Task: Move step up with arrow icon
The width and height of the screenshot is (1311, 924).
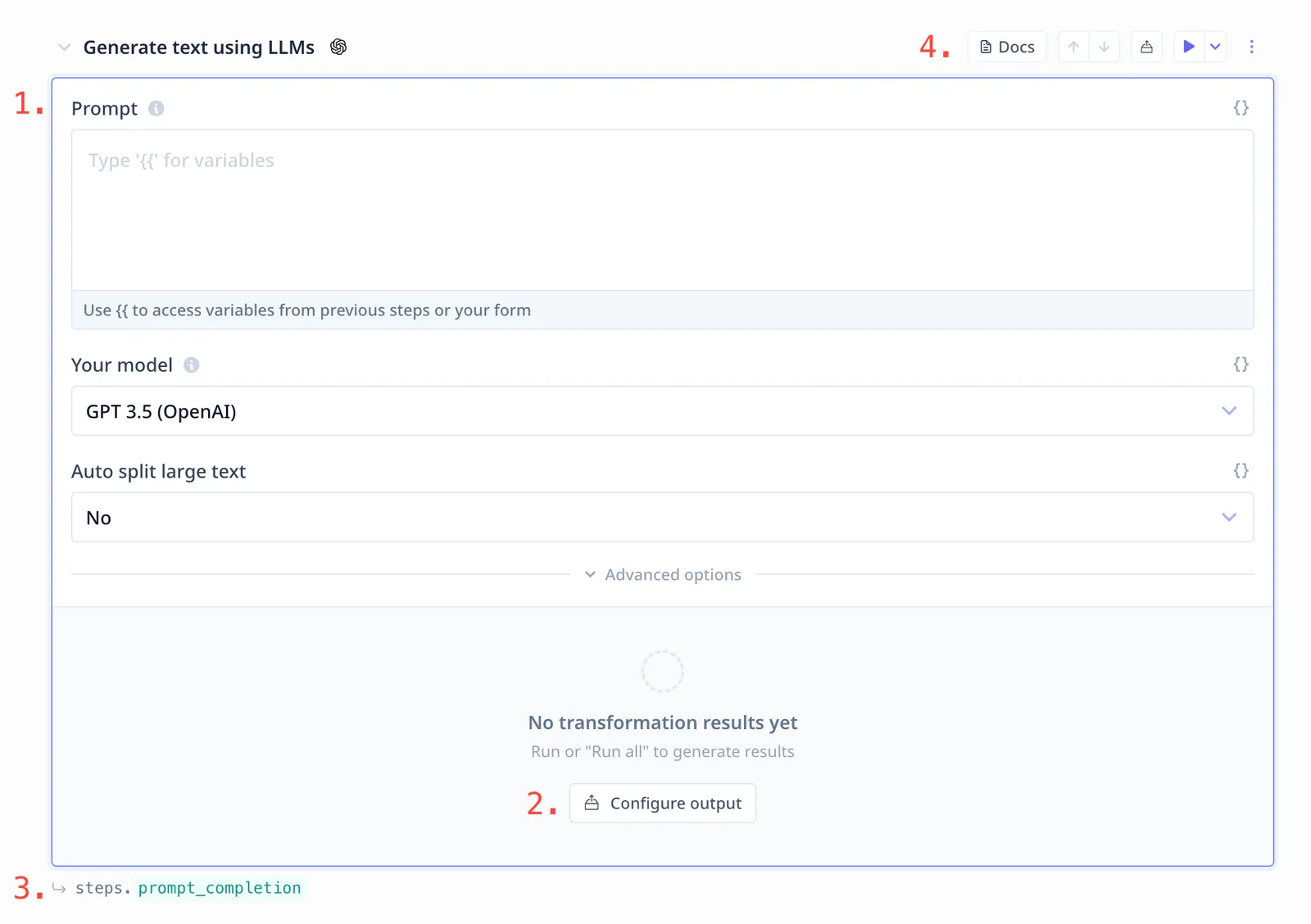Action: click(x=1073, y=47)
